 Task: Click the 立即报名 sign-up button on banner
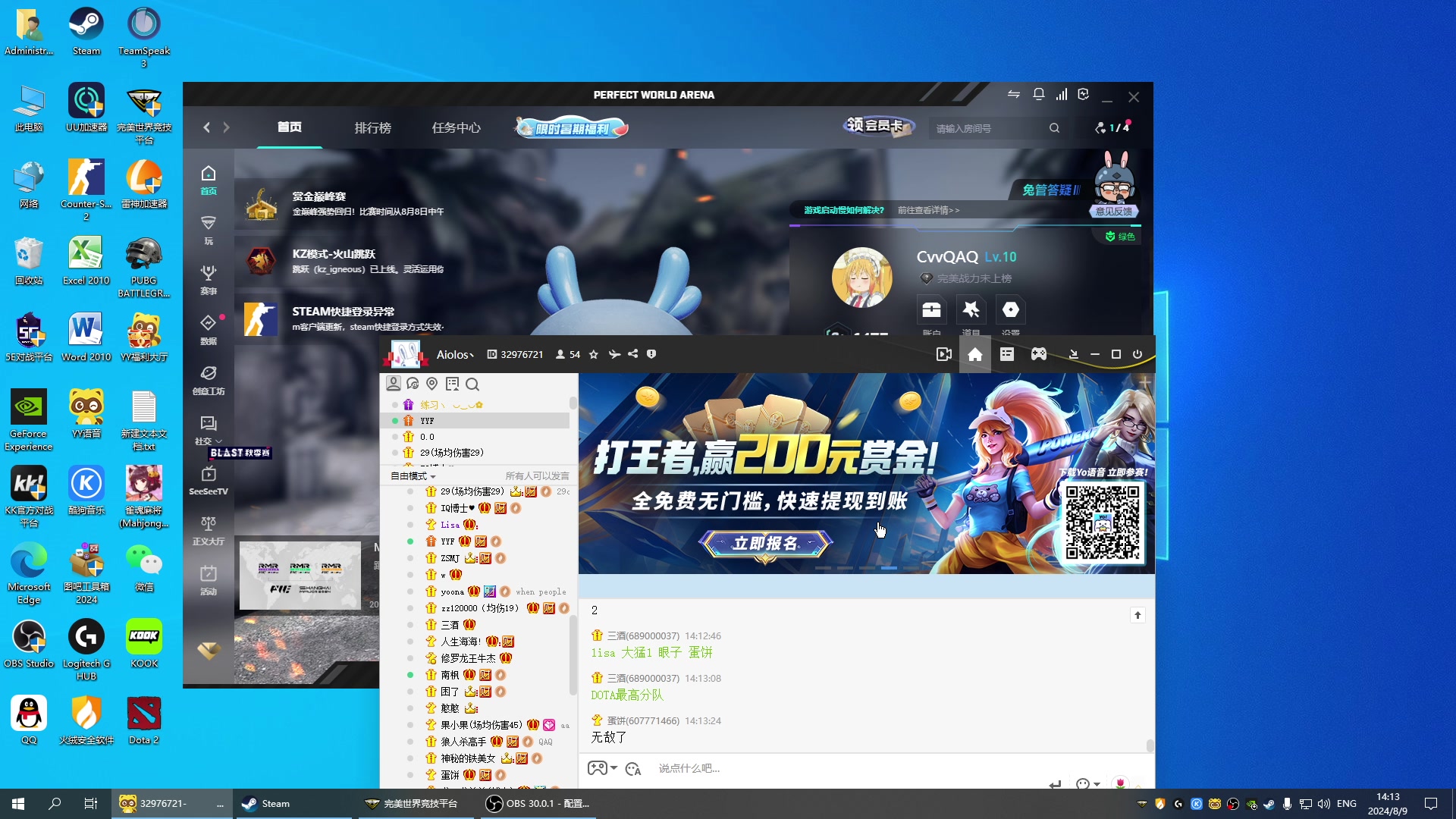(766, 544)
